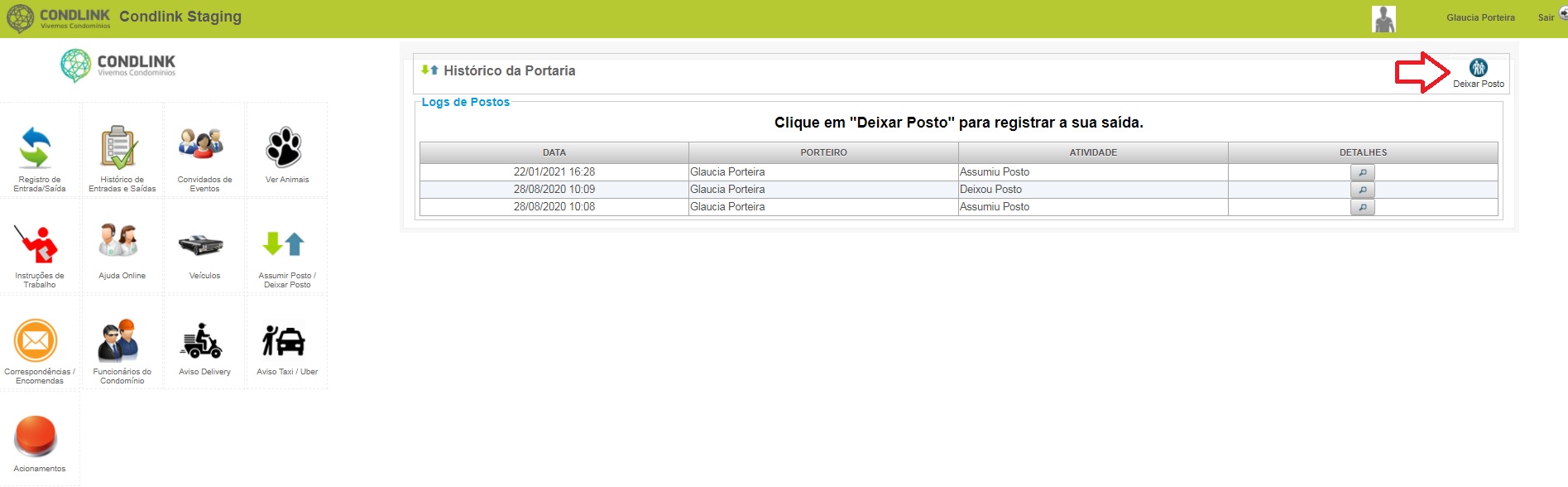Open Aviso Taxi / Uber icon

(284, 340)
